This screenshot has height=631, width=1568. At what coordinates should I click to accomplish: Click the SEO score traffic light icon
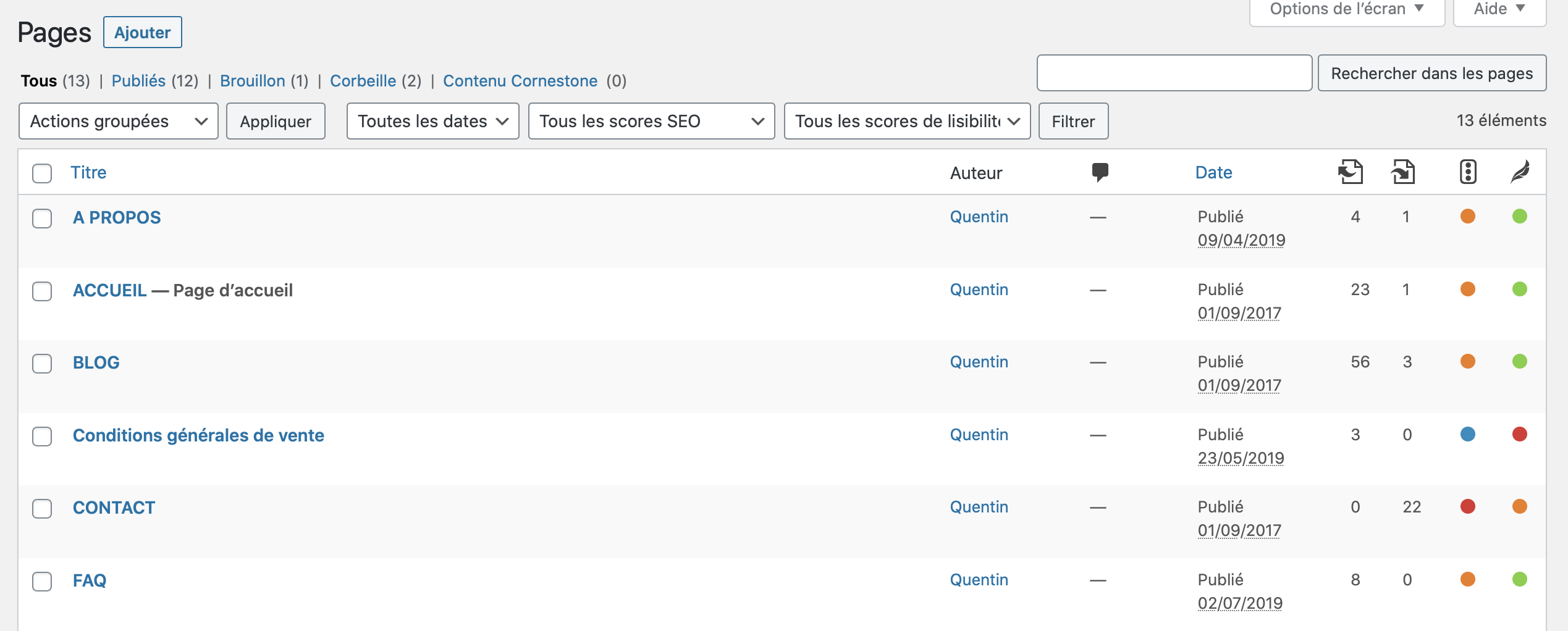(x=1468, y=172)
